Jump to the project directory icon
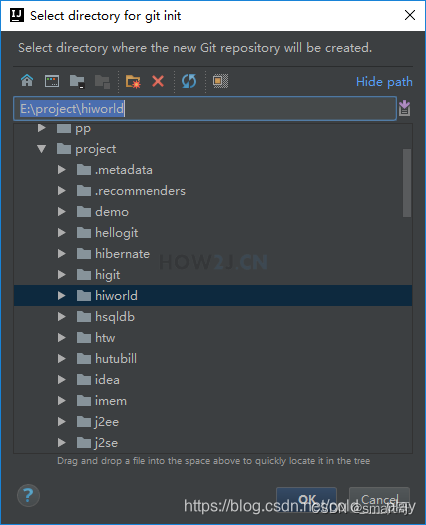 [77, 81]
